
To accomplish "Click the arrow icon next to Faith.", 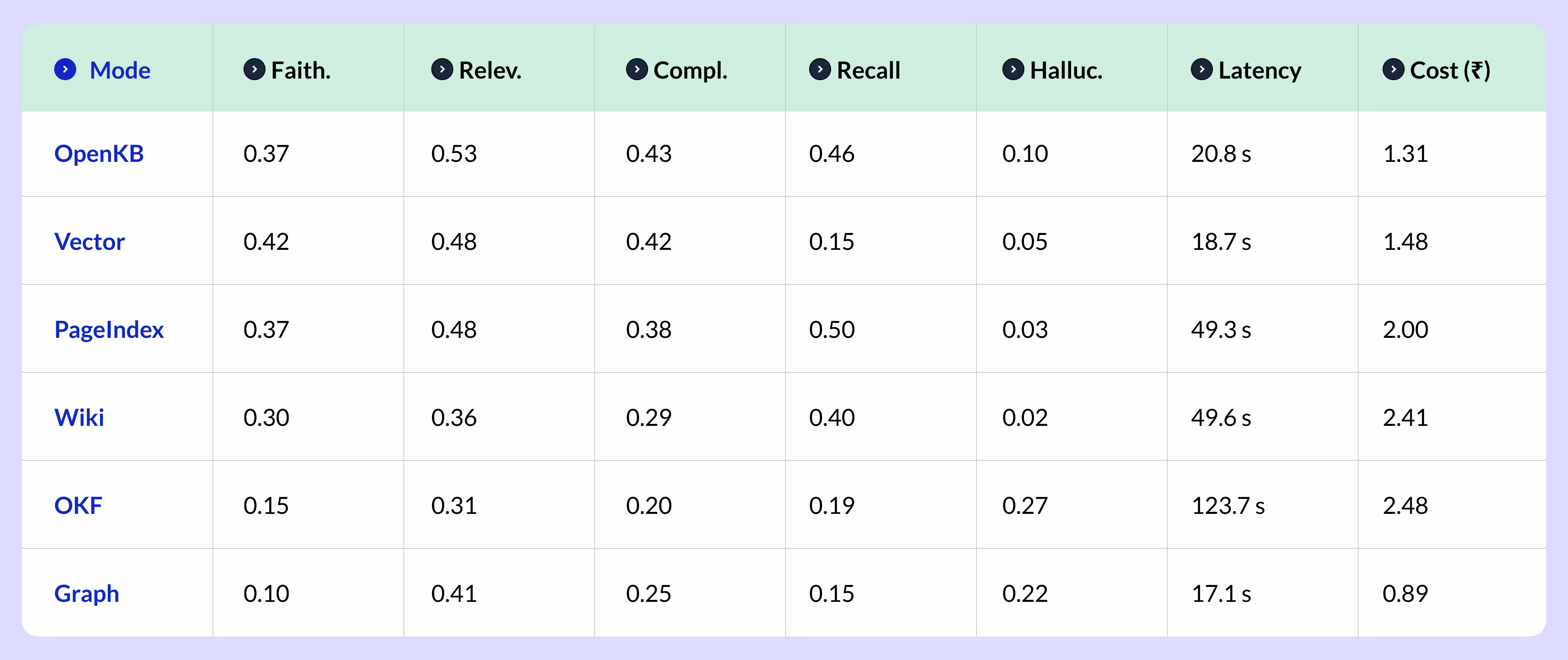I will tap(255, 70).
